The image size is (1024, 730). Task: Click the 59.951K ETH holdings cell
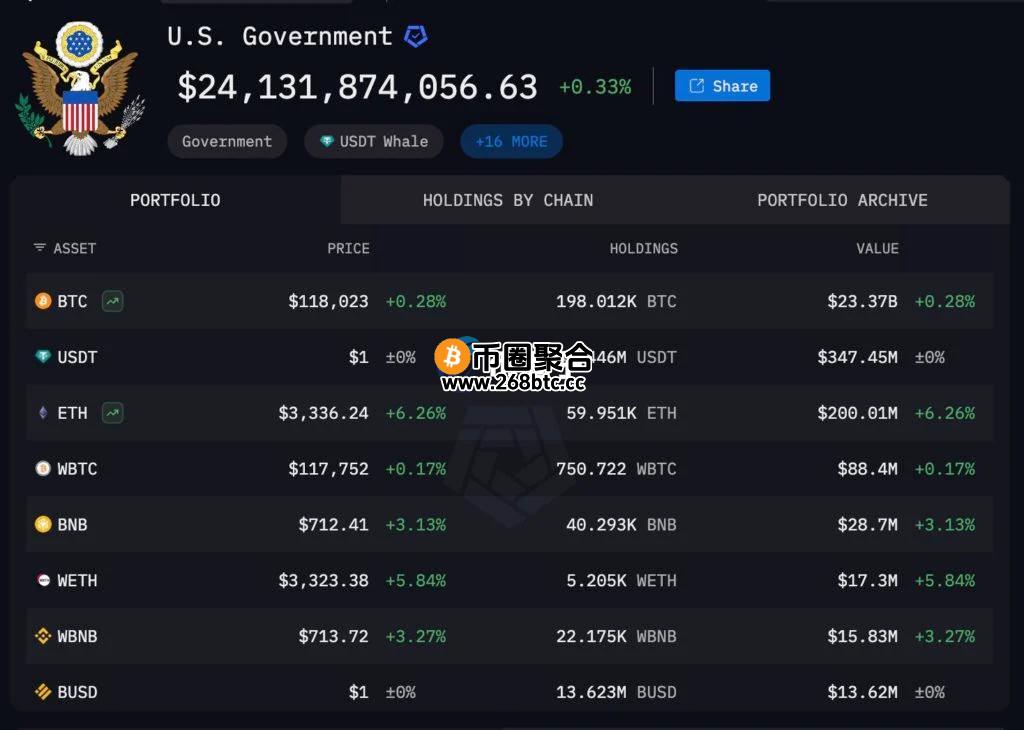(621, 413)
